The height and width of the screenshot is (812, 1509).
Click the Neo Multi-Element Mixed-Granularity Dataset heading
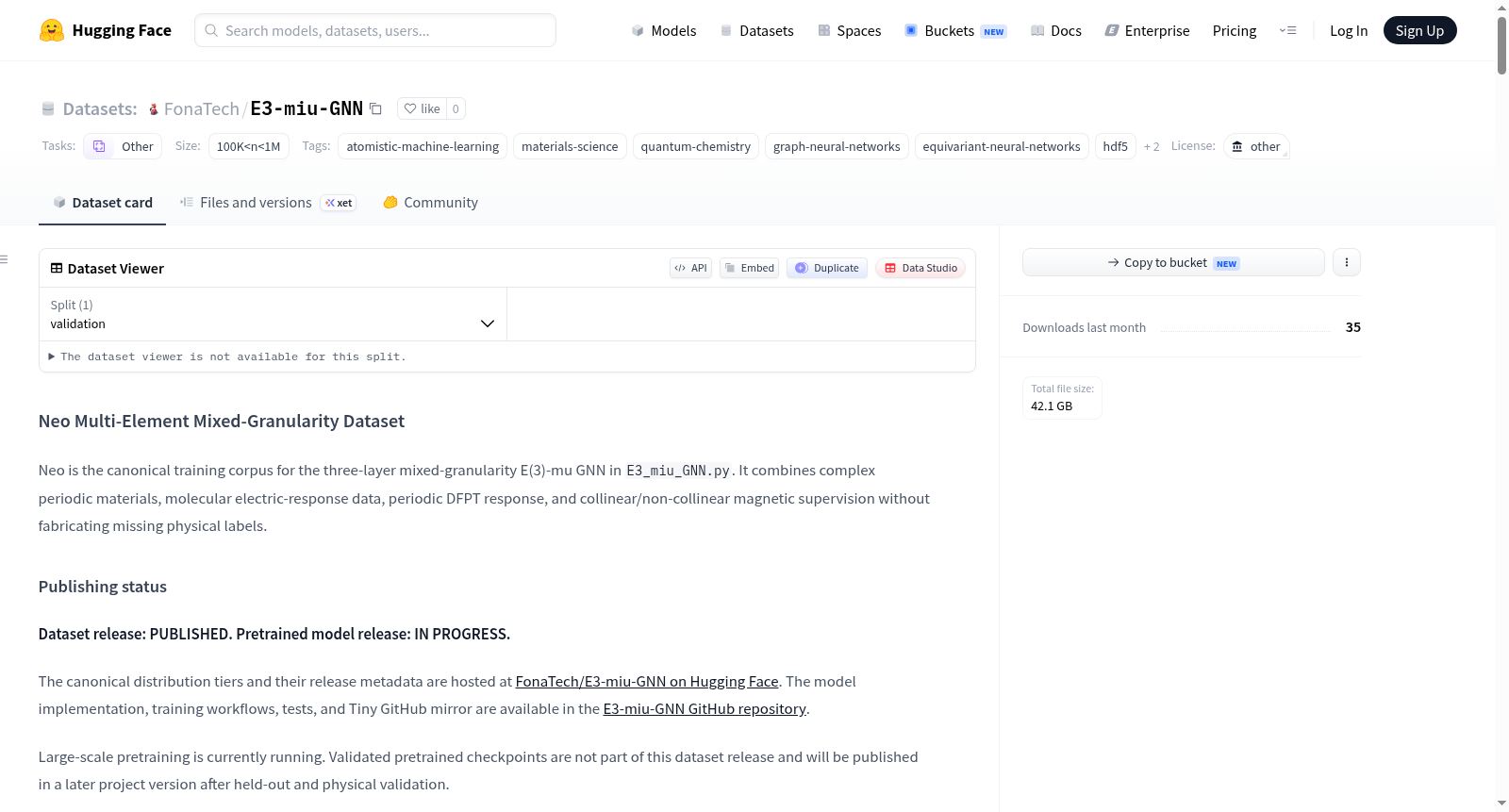[222, 421]
